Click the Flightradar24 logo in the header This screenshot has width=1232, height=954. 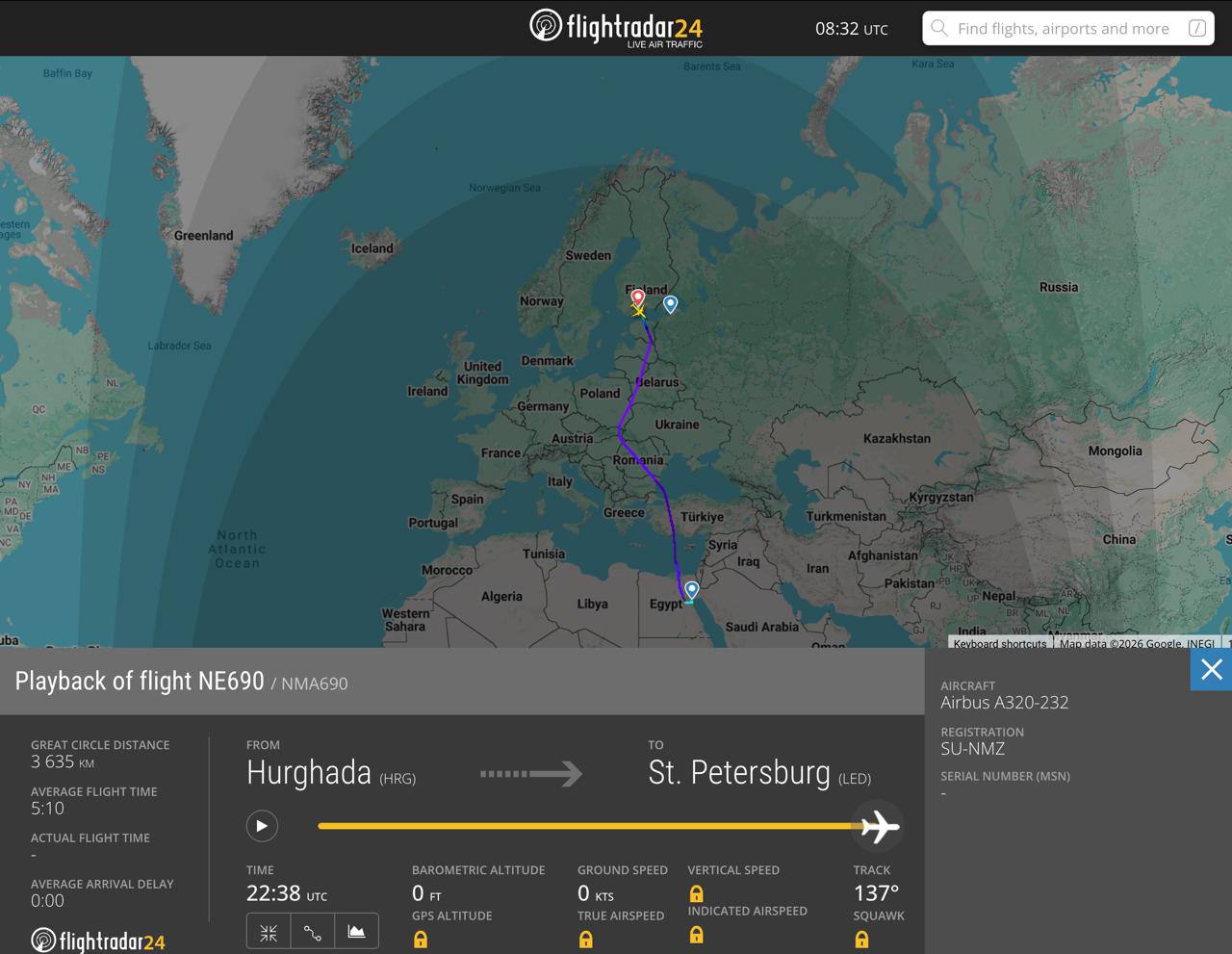616,28
